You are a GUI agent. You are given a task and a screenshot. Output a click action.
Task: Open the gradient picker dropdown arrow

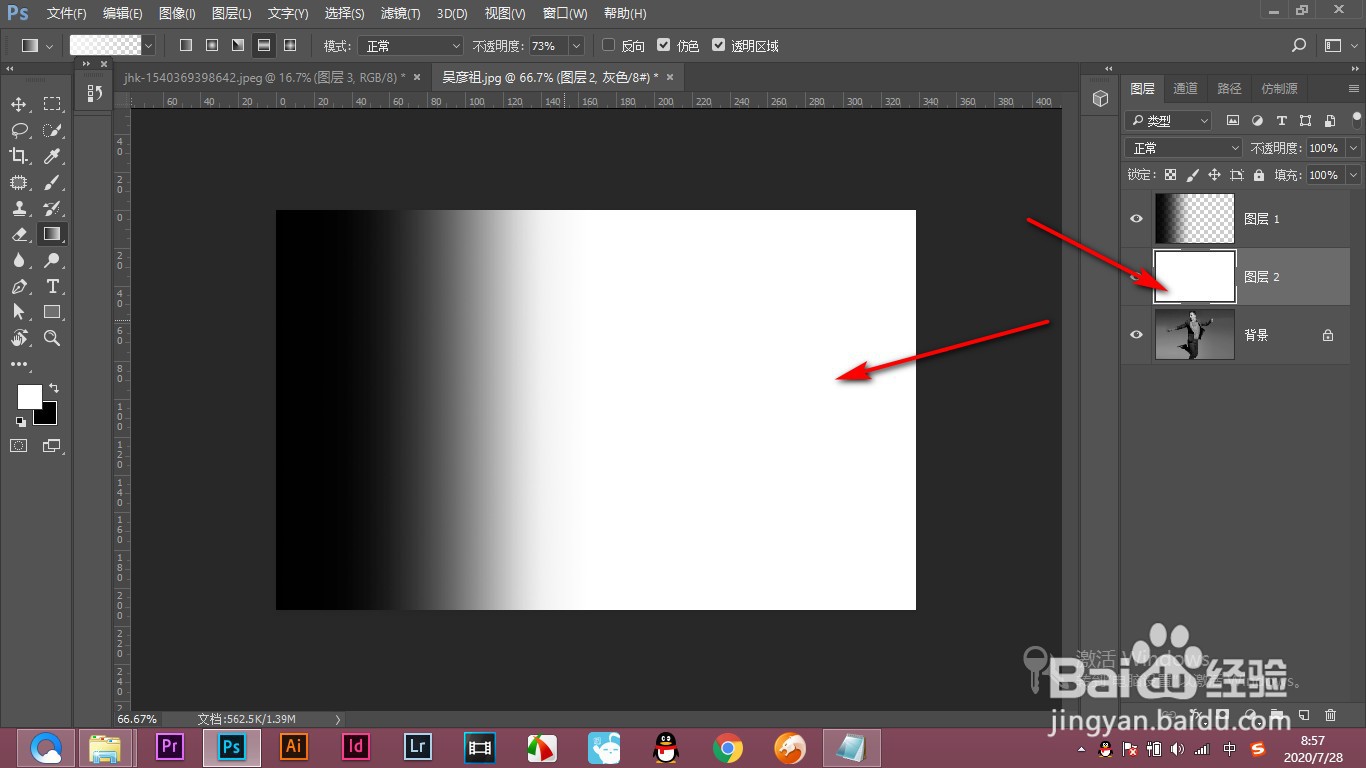click(149, 46)
